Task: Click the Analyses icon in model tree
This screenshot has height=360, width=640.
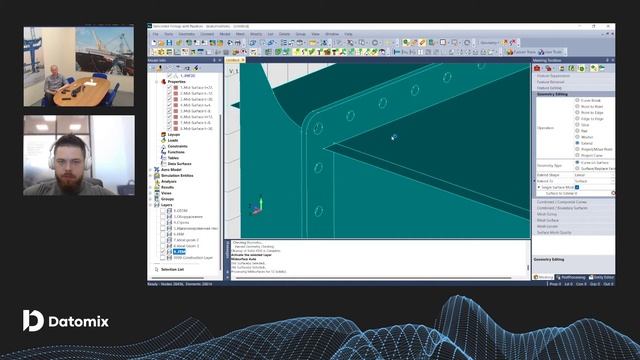Action: tap(157, 181)
